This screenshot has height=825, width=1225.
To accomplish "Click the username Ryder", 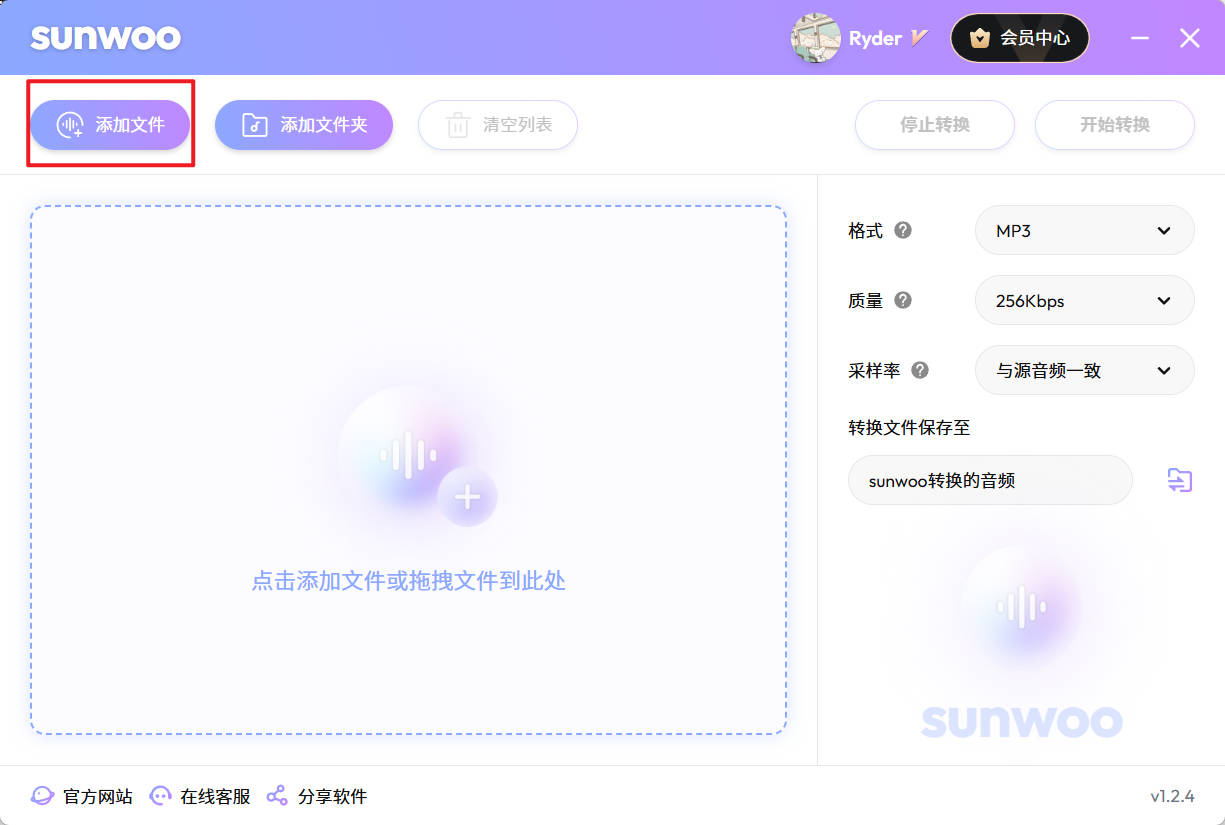I will coord(875,39).
